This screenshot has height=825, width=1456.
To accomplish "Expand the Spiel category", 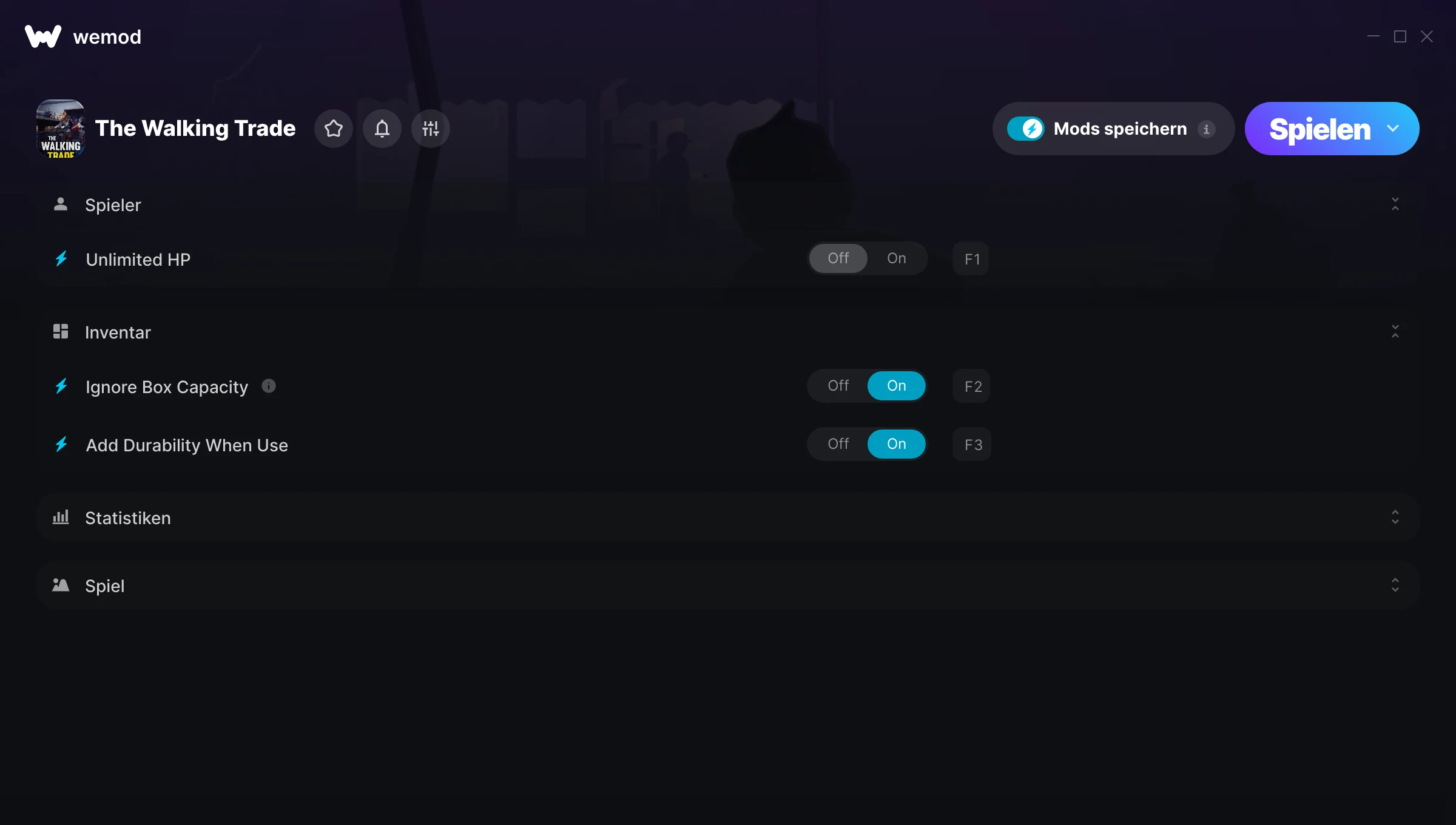I will 1395,585.
